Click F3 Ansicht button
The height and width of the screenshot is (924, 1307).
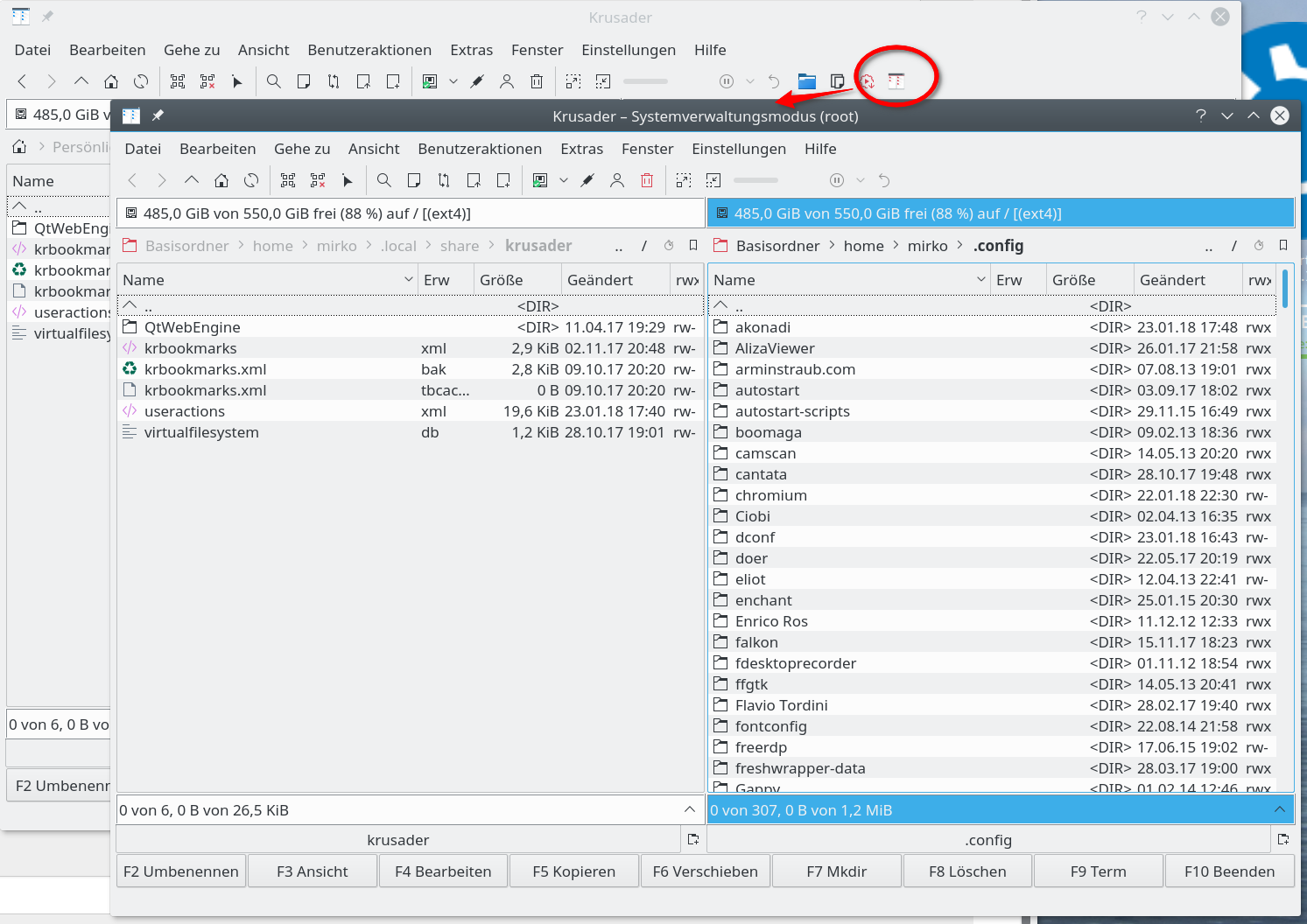(x=313, y=871)
